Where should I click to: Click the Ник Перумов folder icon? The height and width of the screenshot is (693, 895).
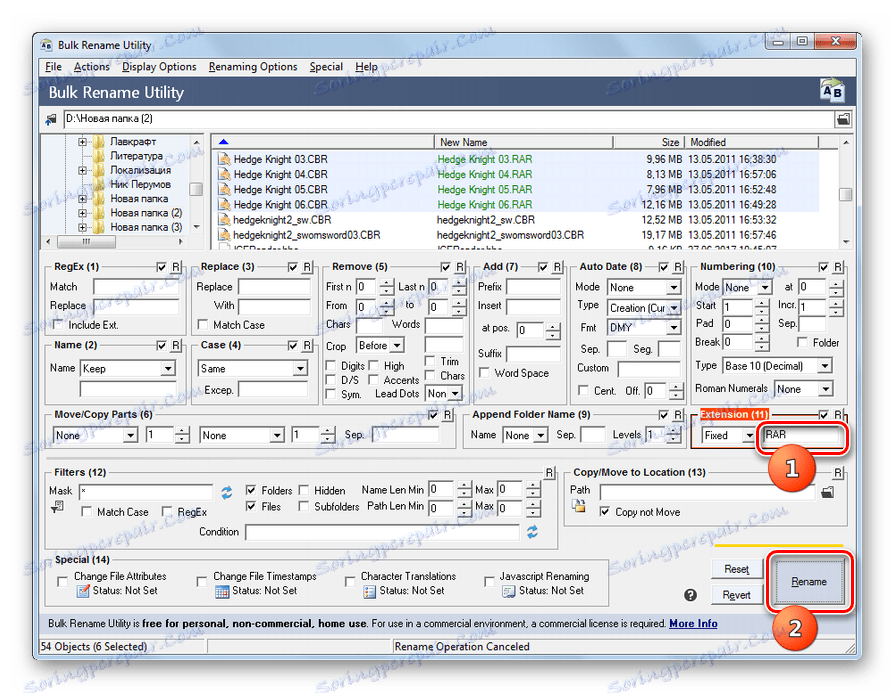pyautogui.click(x=99, y=184)
